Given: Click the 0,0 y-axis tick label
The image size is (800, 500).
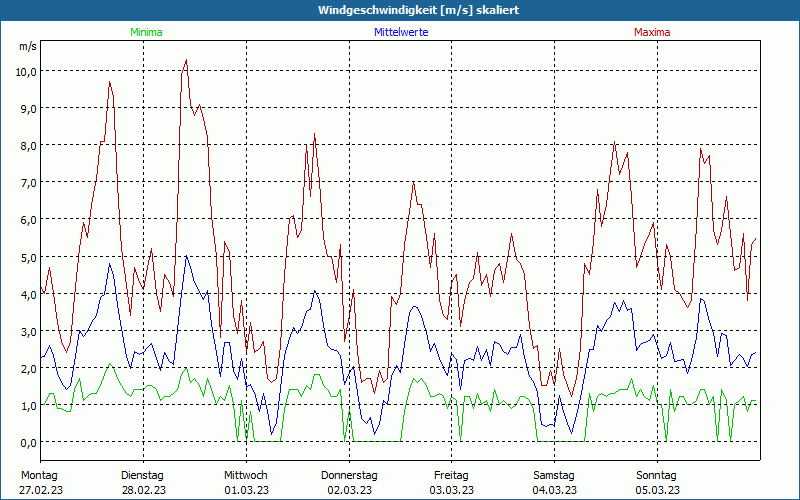Looking at the screenshot, I should tap(26, 442).
